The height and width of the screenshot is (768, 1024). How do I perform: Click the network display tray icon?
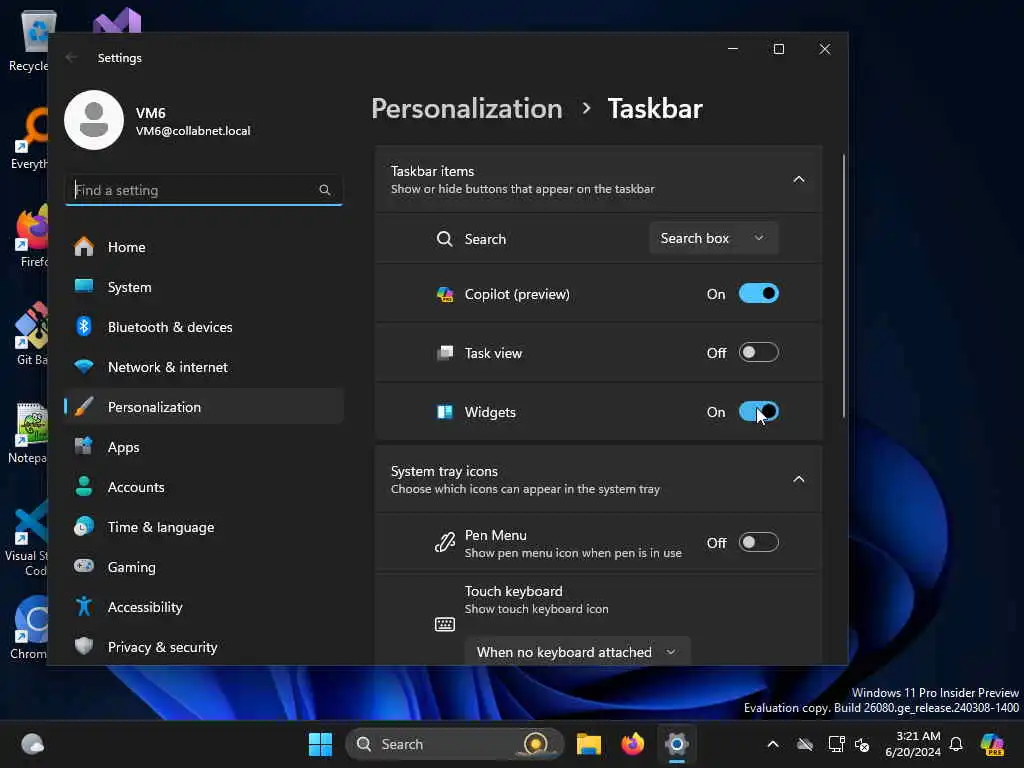(835, 744)
